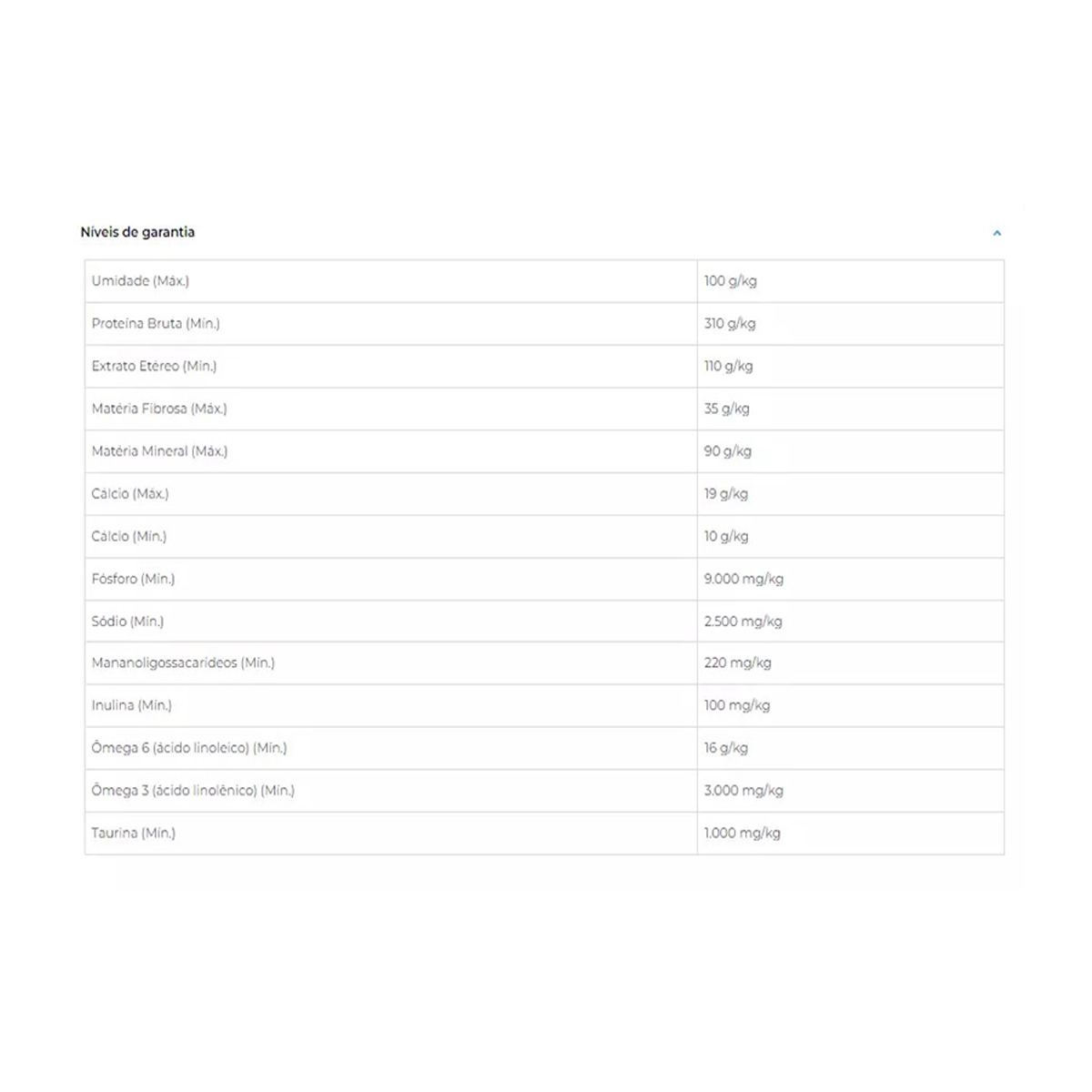Select the Umidade (Máx.) row label

coord(140,281)
